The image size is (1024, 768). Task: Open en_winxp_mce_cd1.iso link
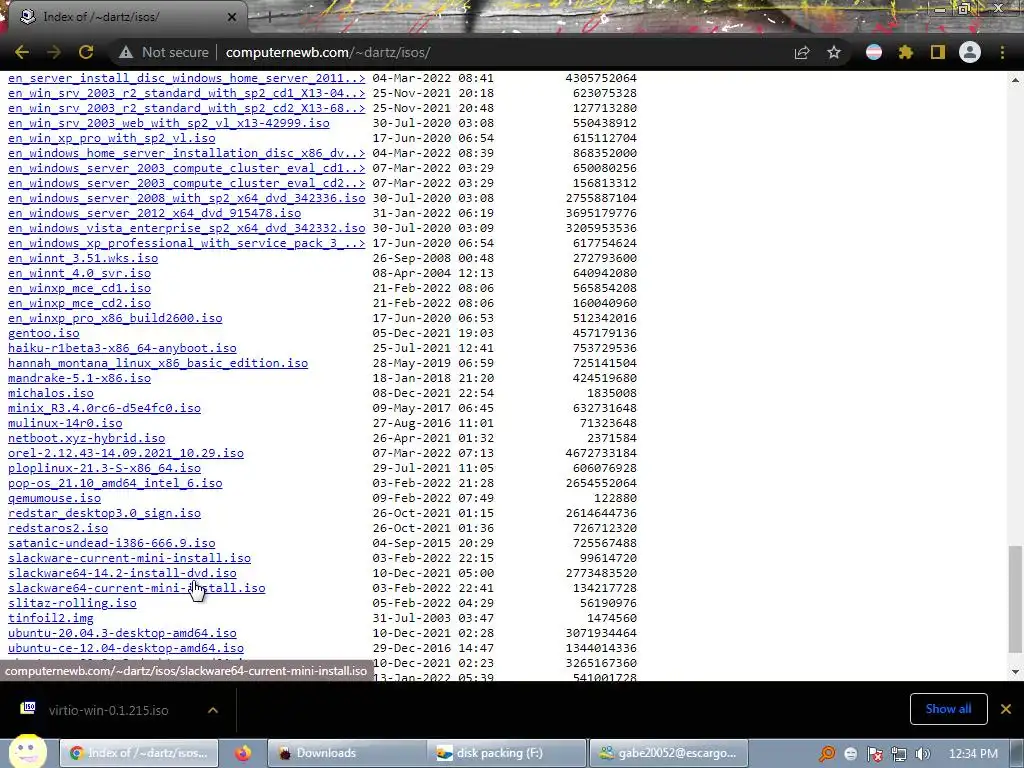79,288
